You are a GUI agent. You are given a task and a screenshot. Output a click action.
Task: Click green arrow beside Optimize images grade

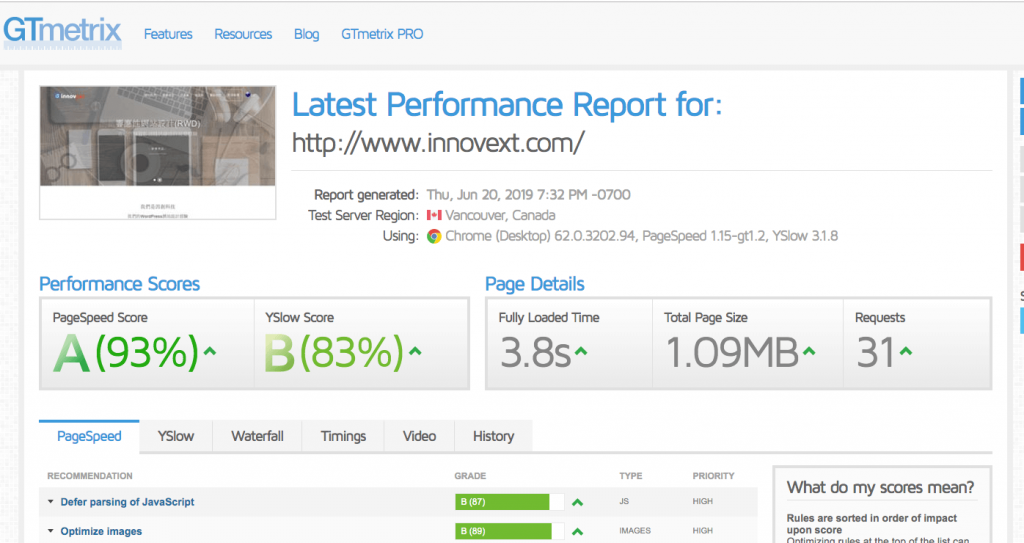click(x=577, y=531)
